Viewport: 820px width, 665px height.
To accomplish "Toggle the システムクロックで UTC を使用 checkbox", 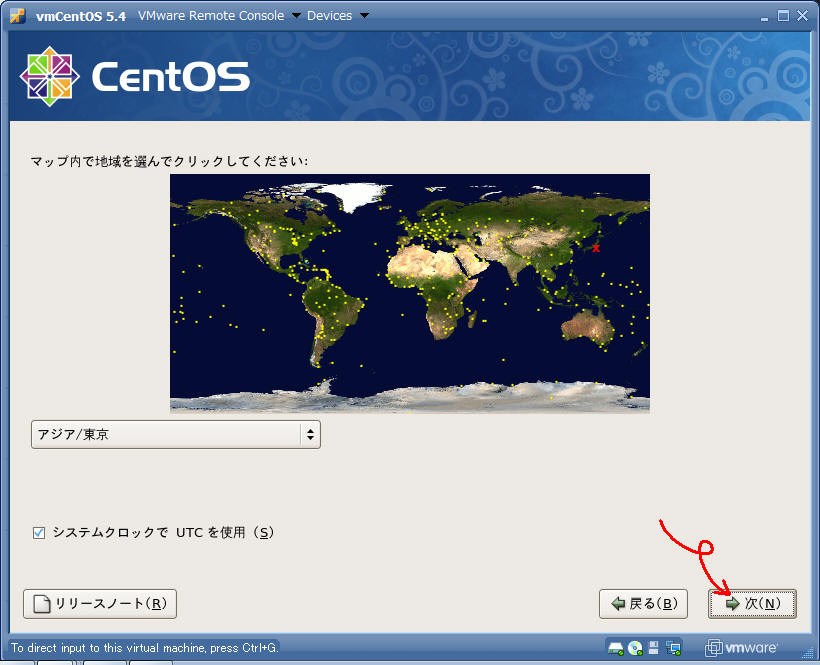I will [x=39, y=533].
